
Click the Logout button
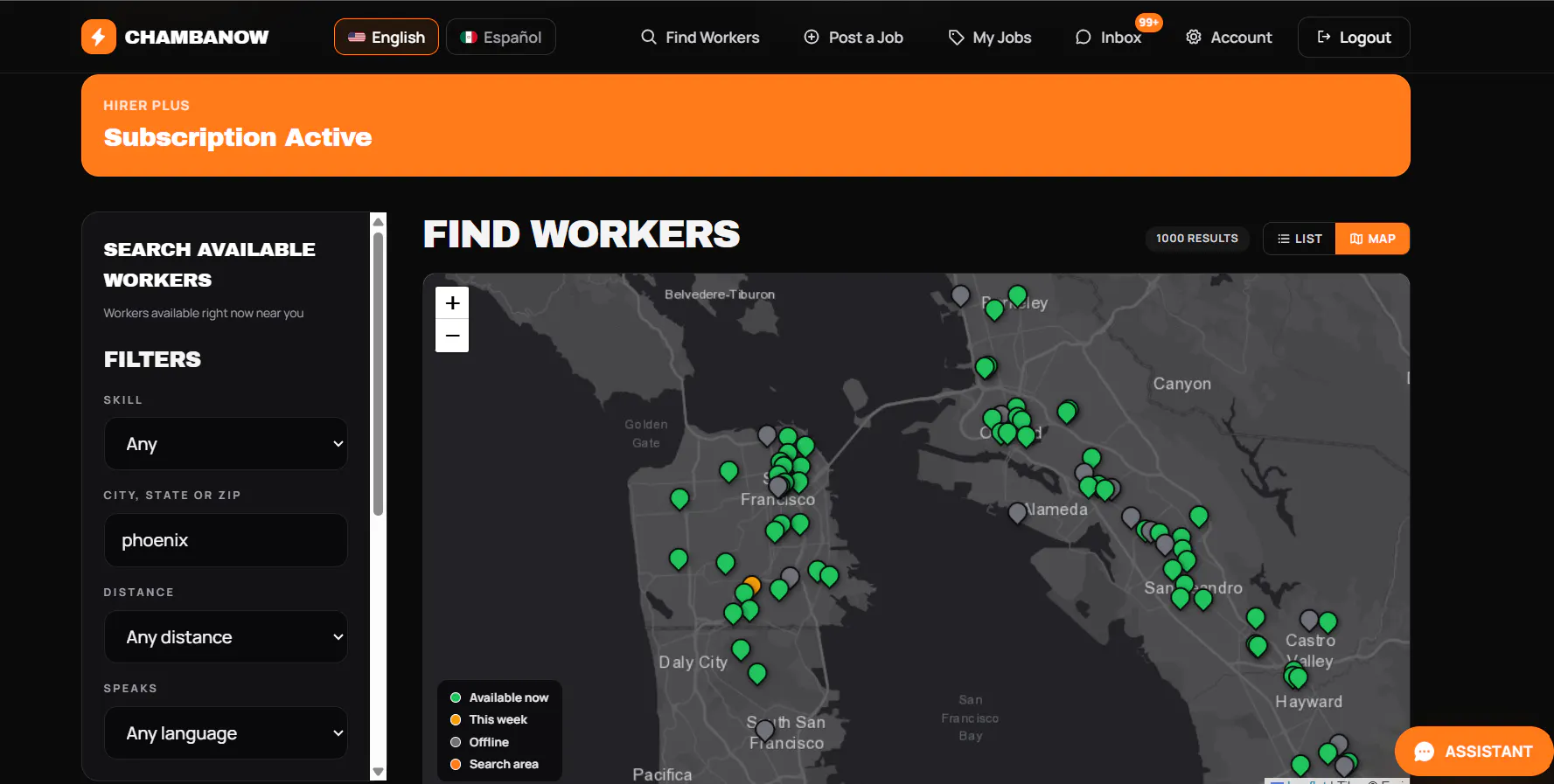[x=1354, y=37]
